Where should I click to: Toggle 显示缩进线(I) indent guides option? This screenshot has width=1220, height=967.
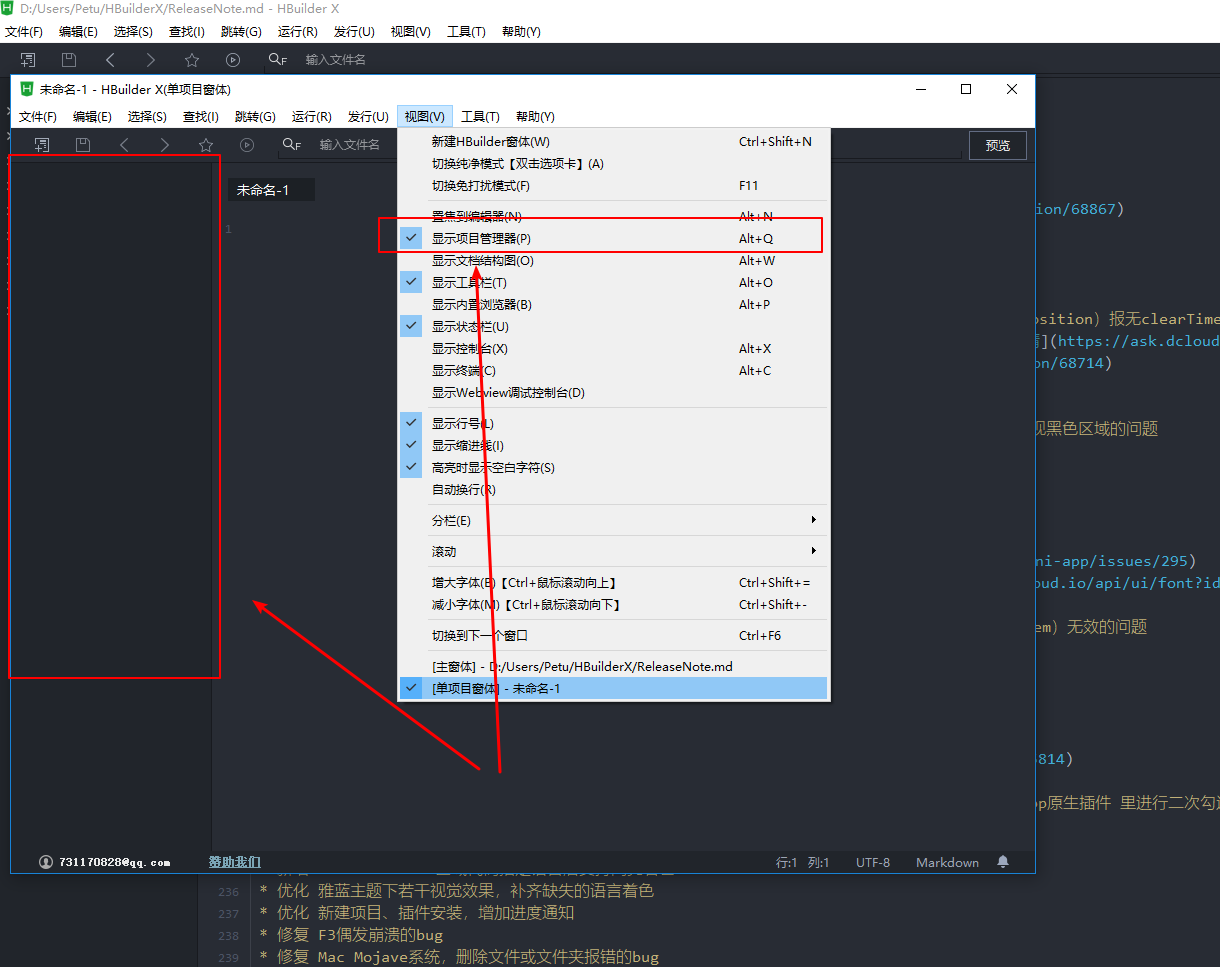(x=613, y=446)
